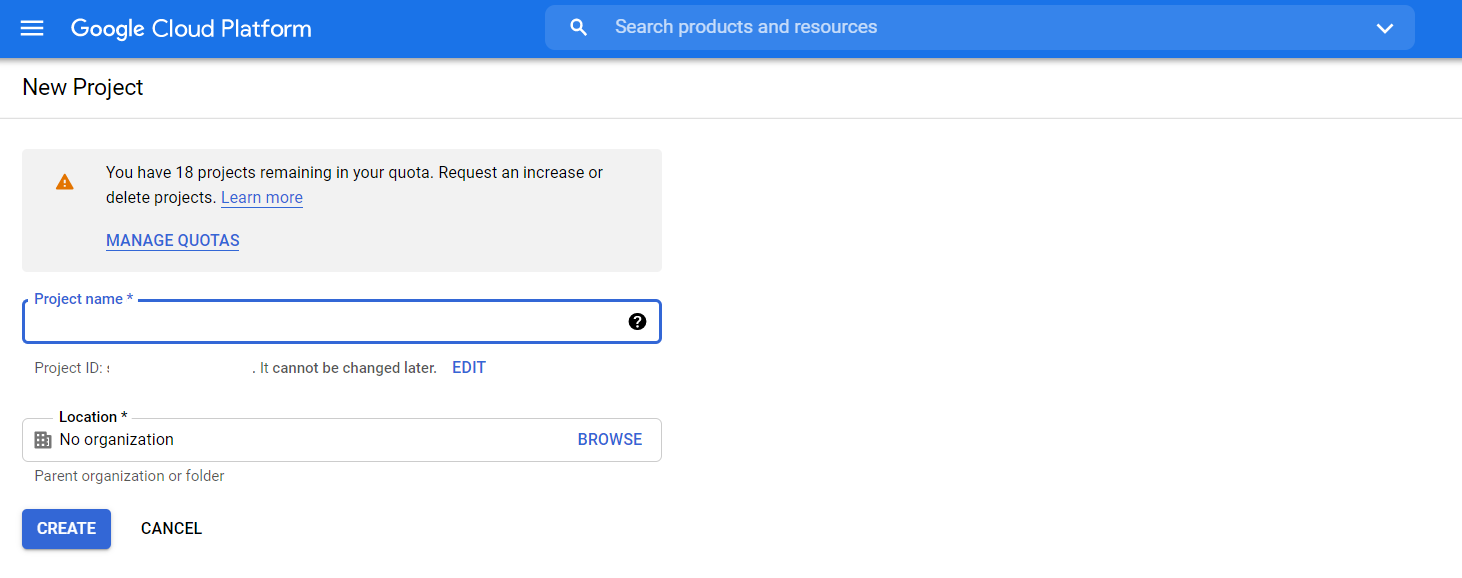Open the main navigation hamburger menu
The image size is (1462, 578).
(32, 28)
